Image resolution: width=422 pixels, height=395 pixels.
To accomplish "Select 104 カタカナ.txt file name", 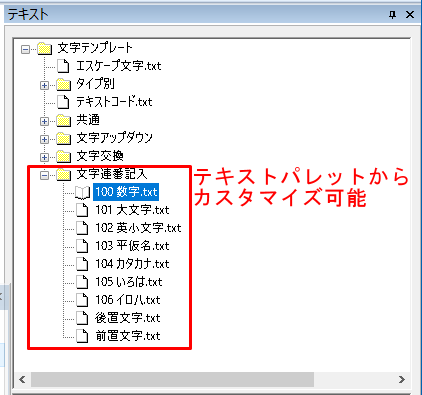I will tap(132, 264).
